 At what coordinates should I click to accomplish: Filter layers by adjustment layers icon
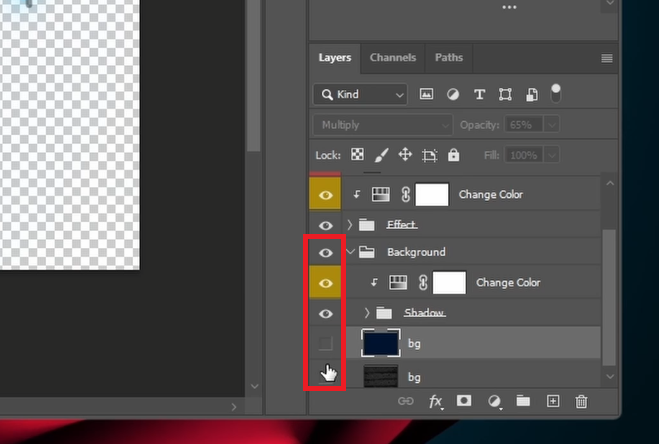(x=453, y=94)
